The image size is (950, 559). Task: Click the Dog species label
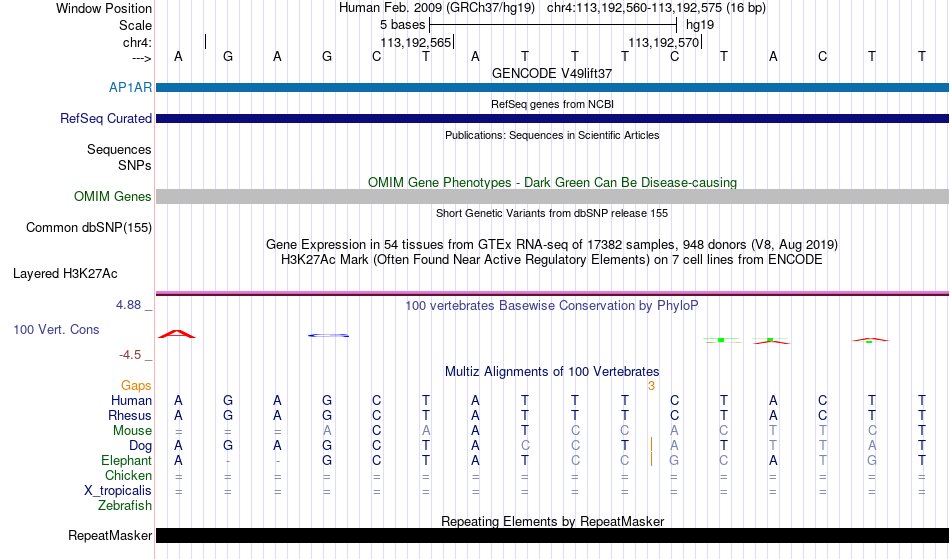tap(141, 446)
